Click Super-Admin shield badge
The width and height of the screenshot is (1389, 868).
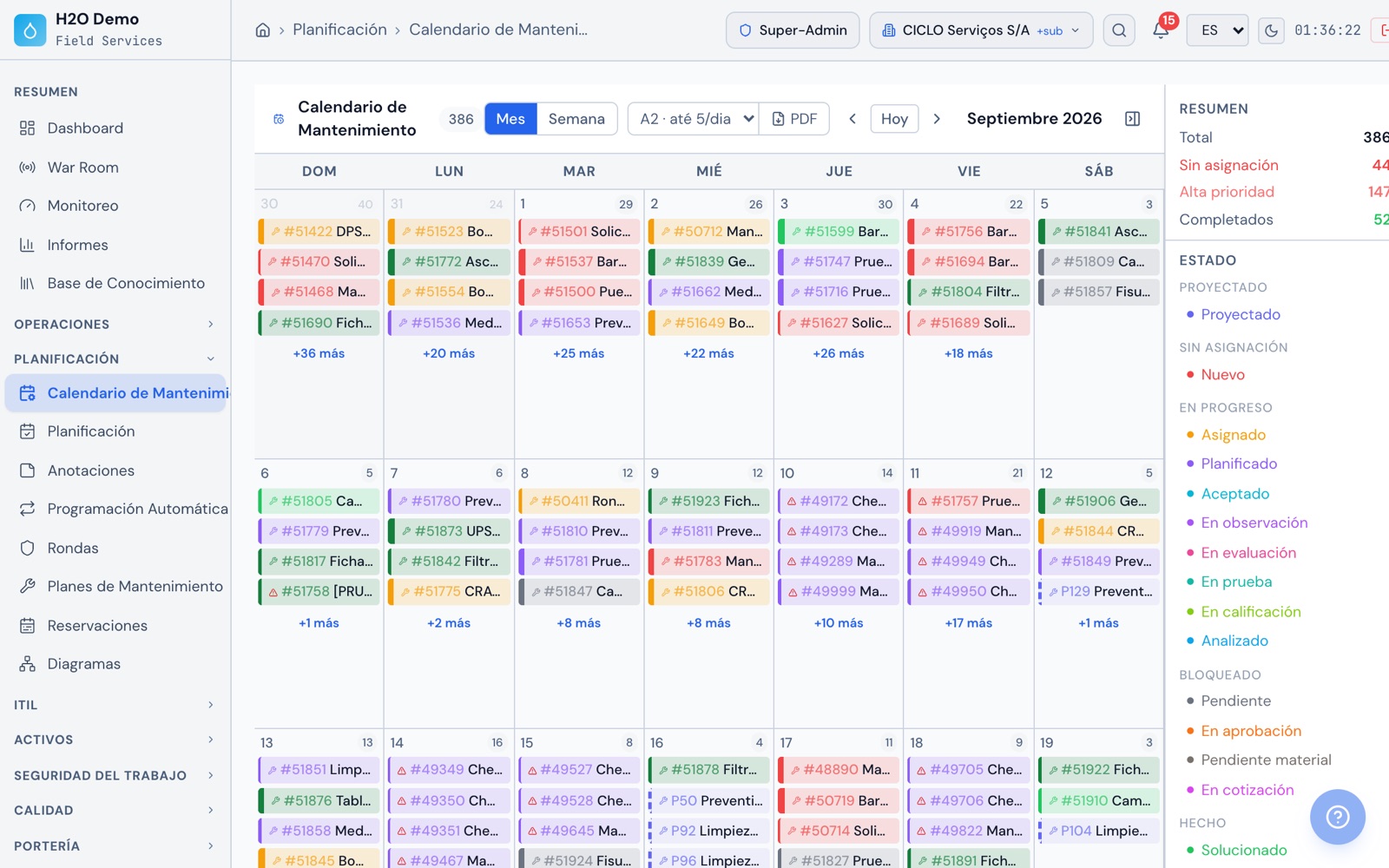[x=793, y=30]
